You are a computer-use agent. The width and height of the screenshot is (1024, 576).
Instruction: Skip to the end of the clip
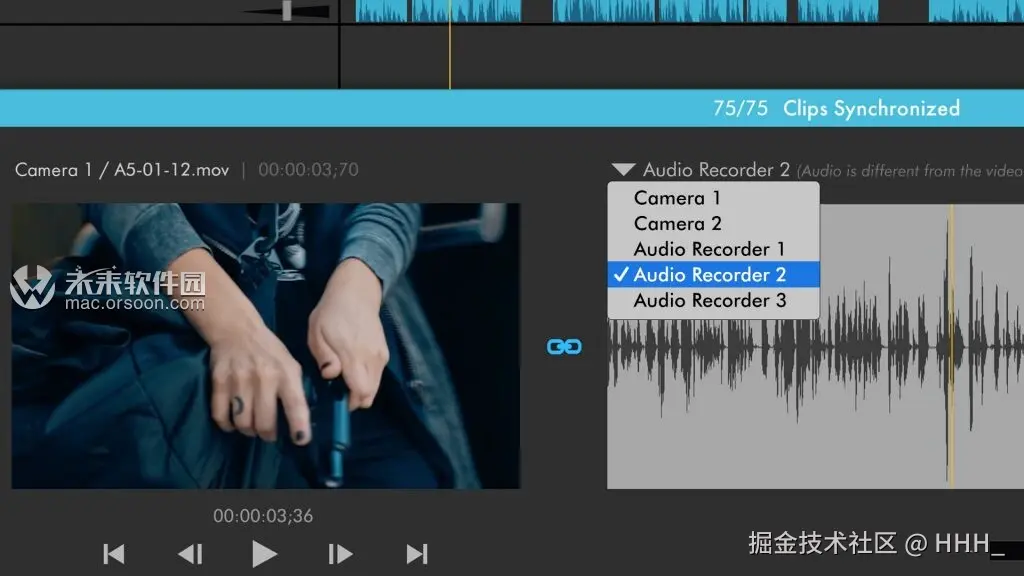[x=417, y=554]
